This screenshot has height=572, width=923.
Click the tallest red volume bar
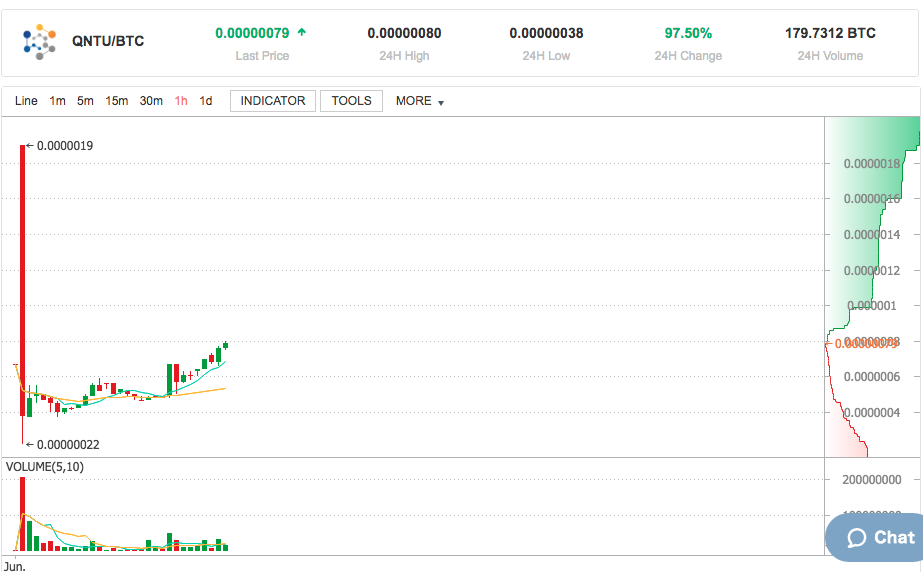[22, 514]
